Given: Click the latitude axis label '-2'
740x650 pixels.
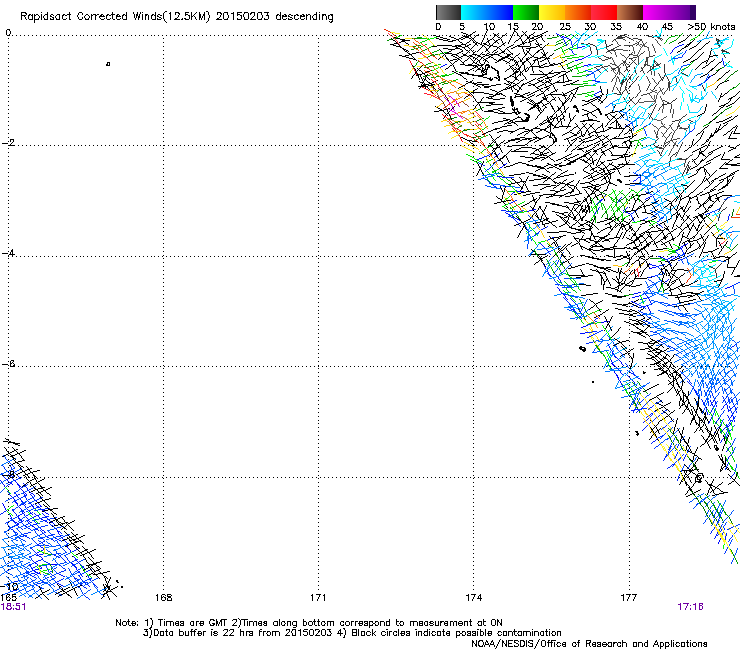Looking at the screenshot, I should (8, 143).
